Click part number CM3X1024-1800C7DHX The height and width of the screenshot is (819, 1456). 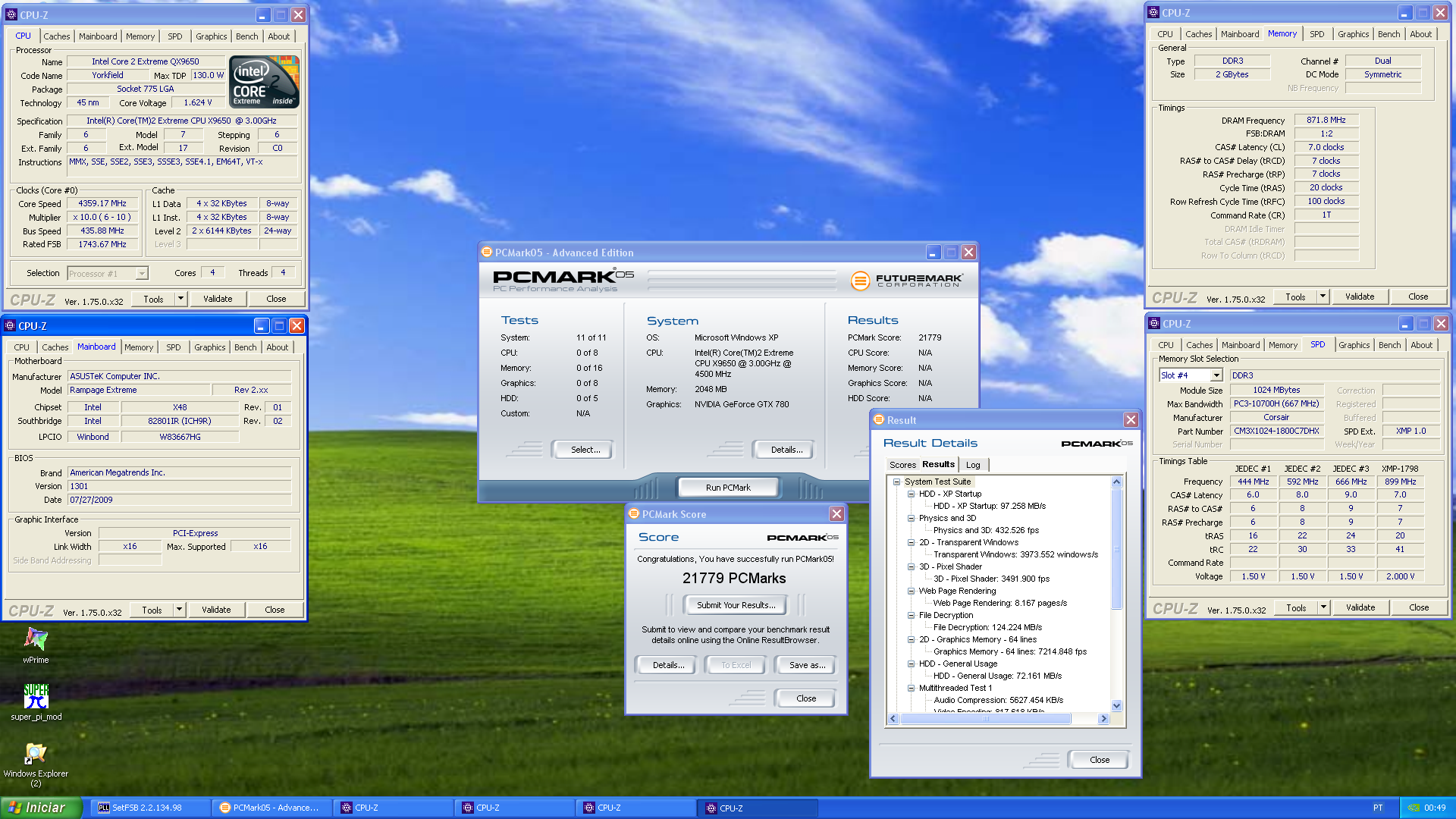tap(1276, 431)
